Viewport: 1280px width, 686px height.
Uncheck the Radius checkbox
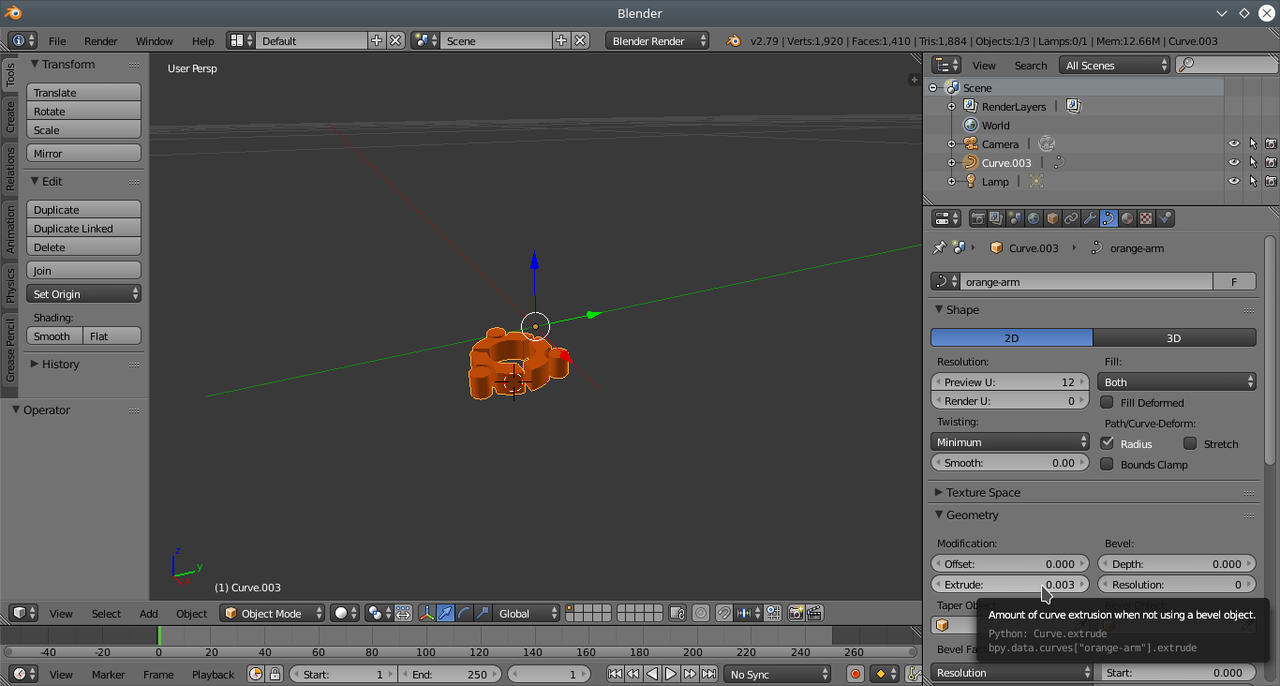click(1107, 443)
